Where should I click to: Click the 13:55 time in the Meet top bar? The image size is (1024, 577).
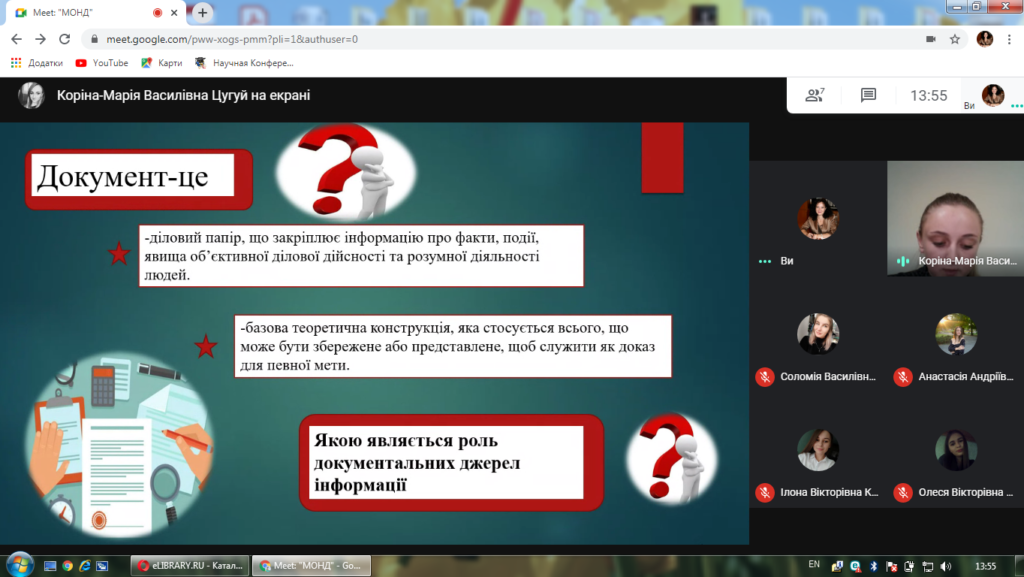(x=929, y=96)
